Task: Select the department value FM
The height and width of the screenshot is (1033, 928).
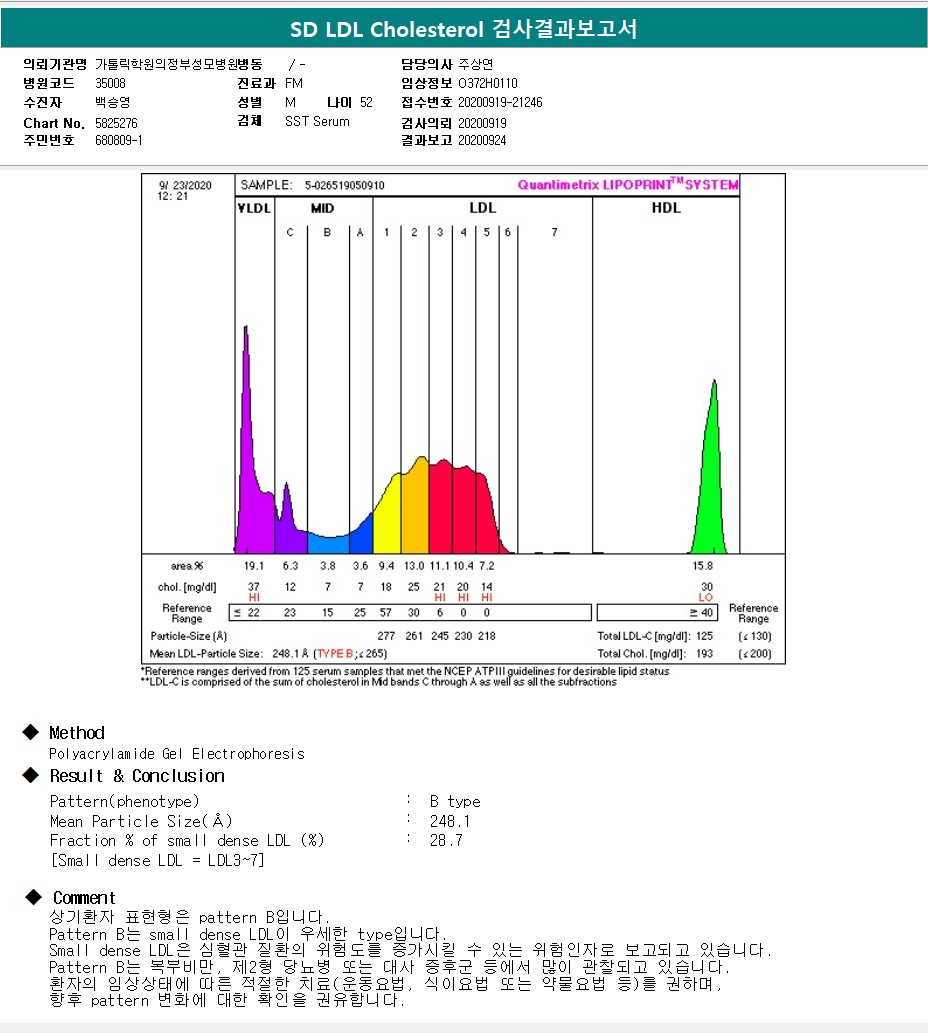Action: coord(294,84)
